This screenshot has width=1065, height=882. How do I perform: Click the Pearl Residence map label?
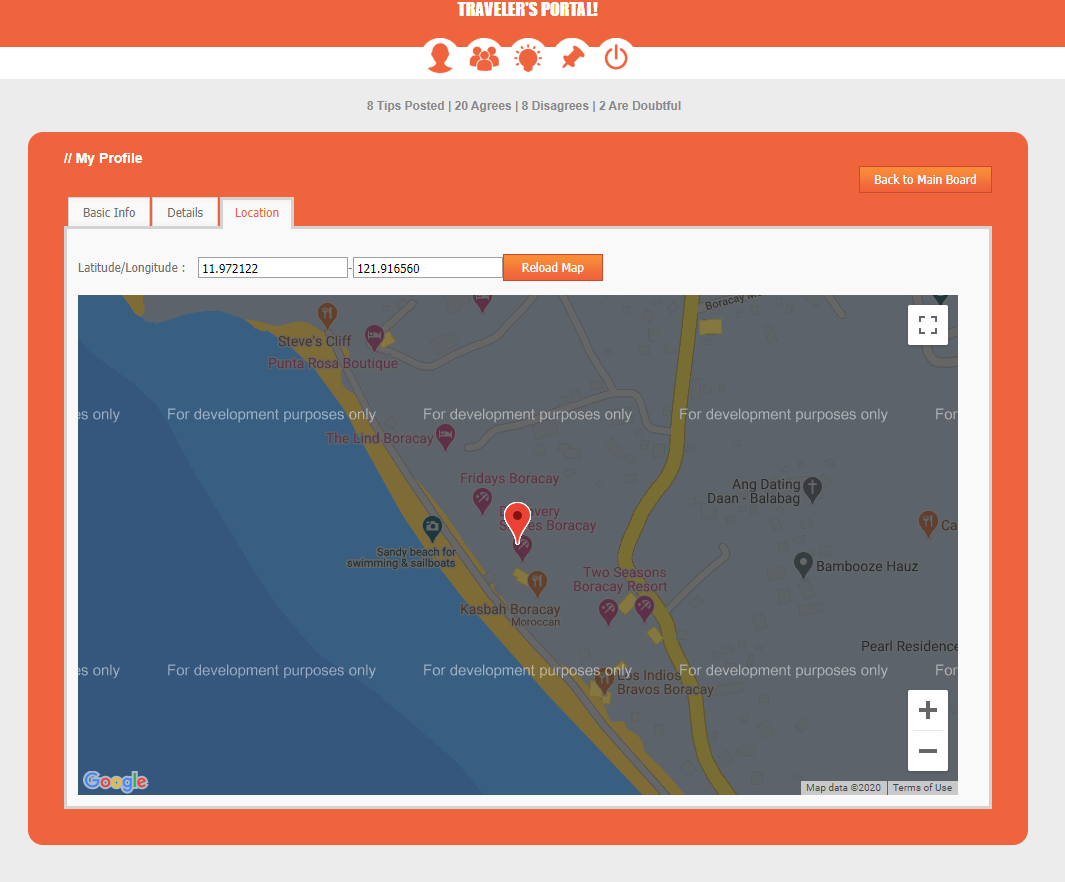[x=909, y=646]
